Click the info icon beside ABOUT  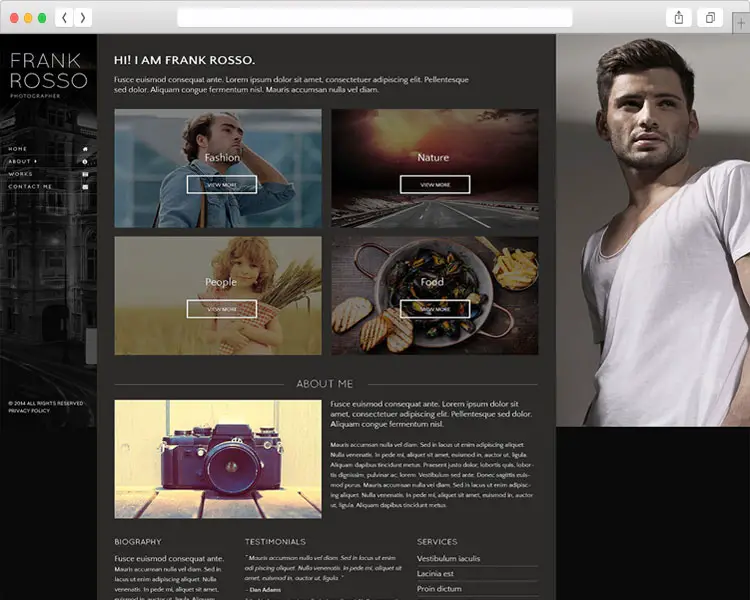point(85,162)
